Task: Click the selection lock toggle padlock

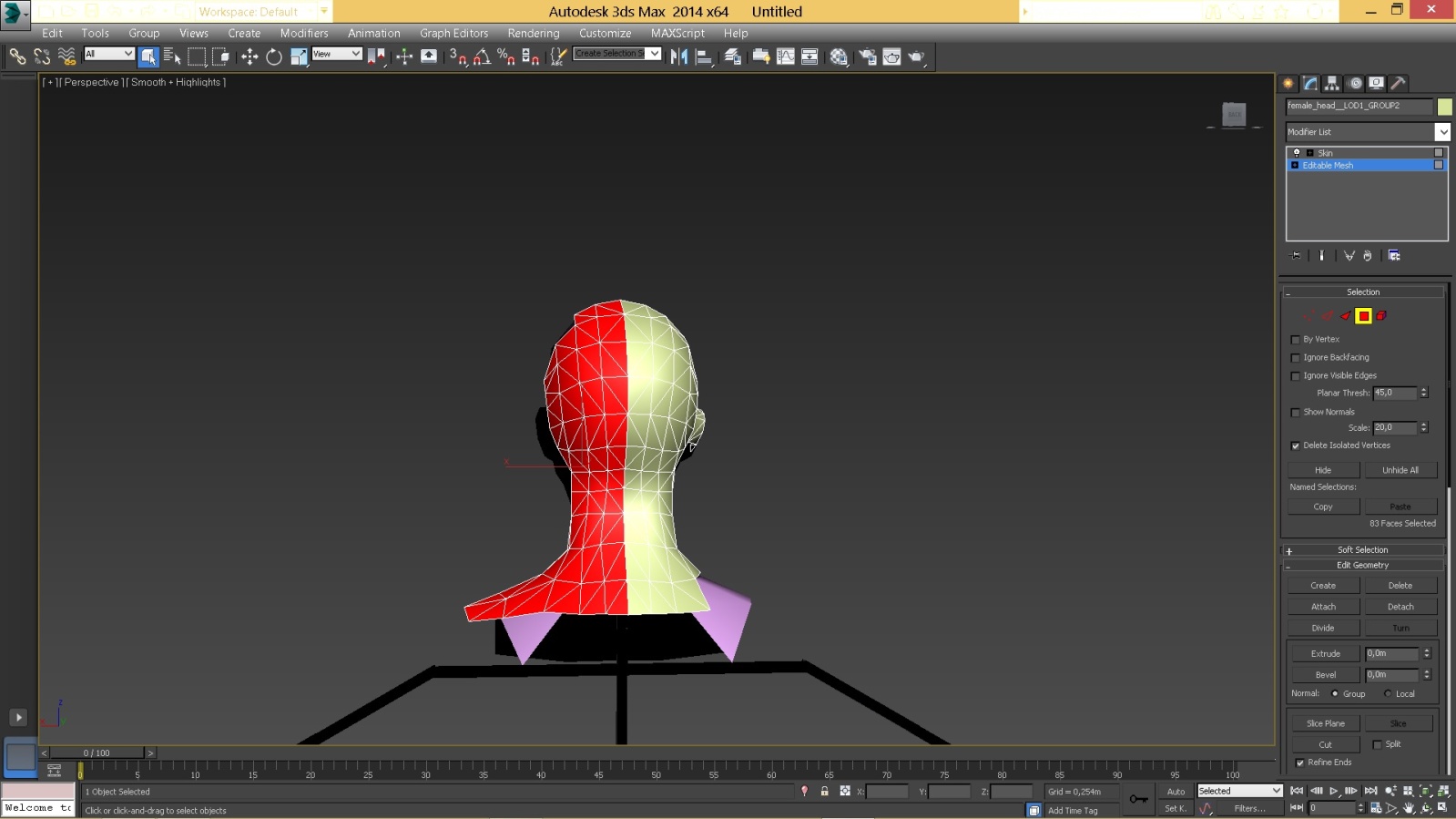Action: coord(824,791)
